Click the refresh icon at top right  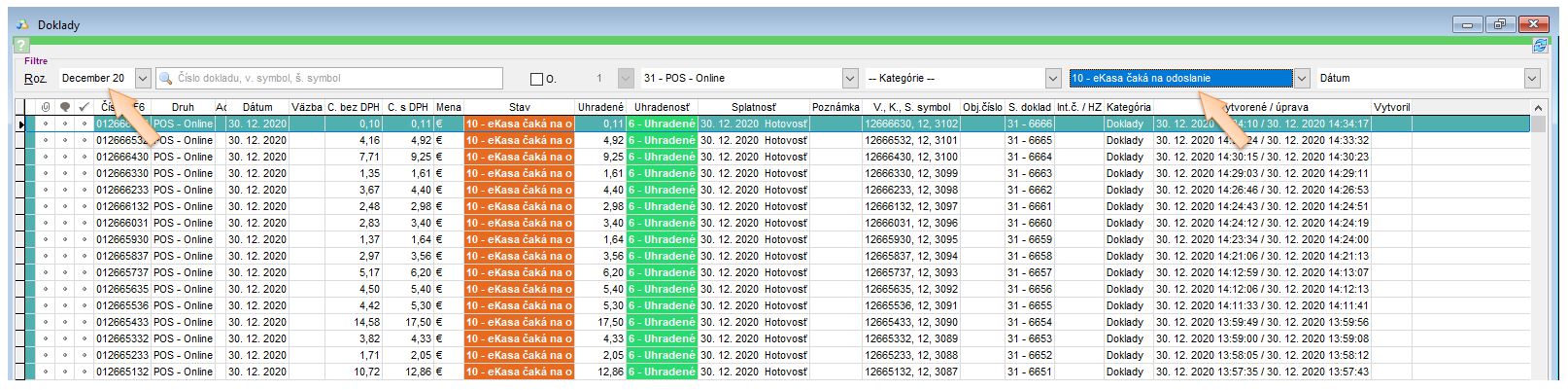(x=1539, y=46)
